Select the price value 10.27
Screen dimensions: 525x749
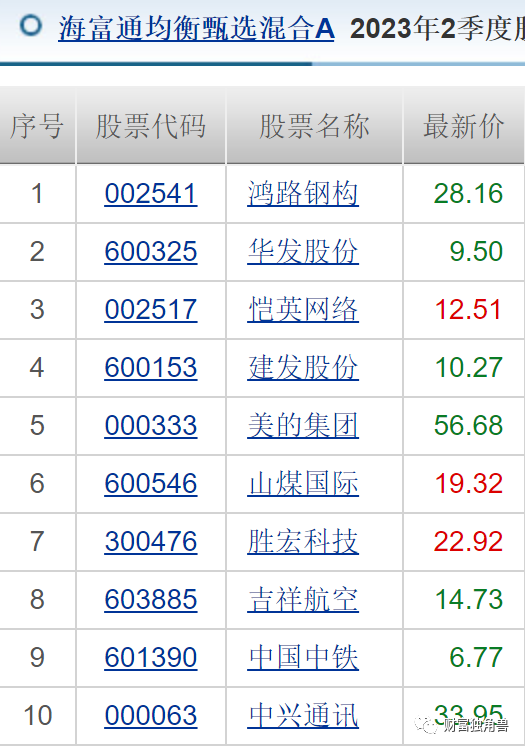point(468,368)
